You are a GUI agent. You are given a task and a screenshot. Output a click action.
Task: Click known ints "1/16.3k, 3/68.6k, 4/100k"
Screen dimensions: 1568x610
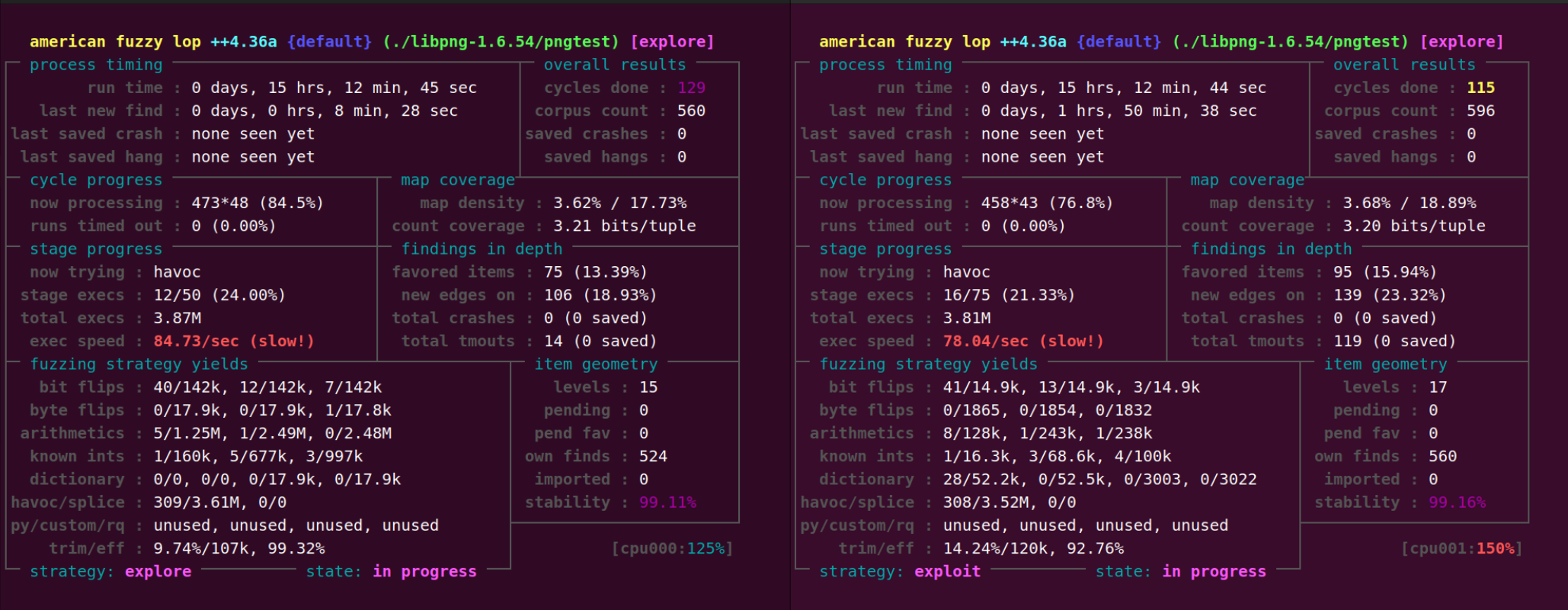(x=1057, y=456)
